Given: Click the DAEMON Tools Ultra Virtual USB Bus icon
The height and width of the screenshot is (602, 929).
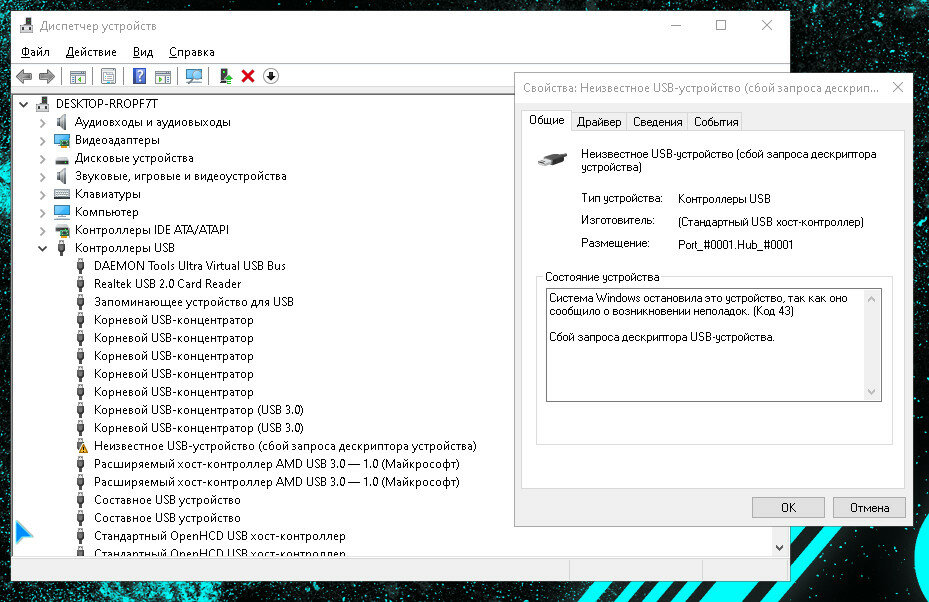Looking at the screenshot, I should [81, 266].
